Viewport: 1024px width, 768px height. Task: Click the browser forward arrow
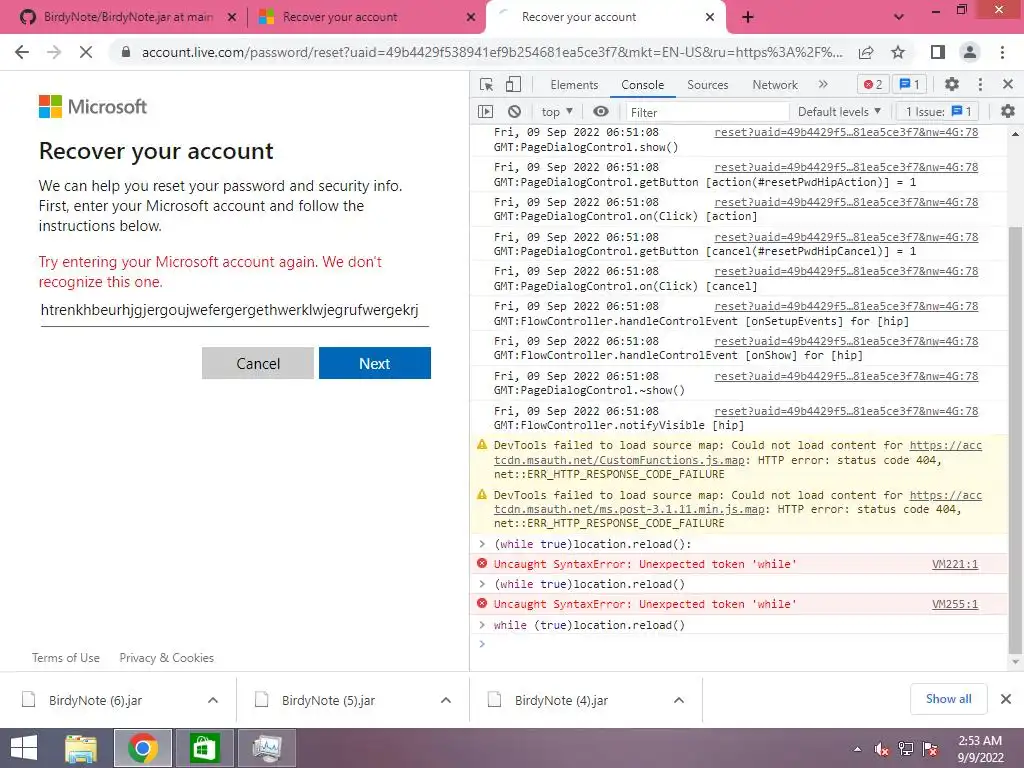(54, 52)
